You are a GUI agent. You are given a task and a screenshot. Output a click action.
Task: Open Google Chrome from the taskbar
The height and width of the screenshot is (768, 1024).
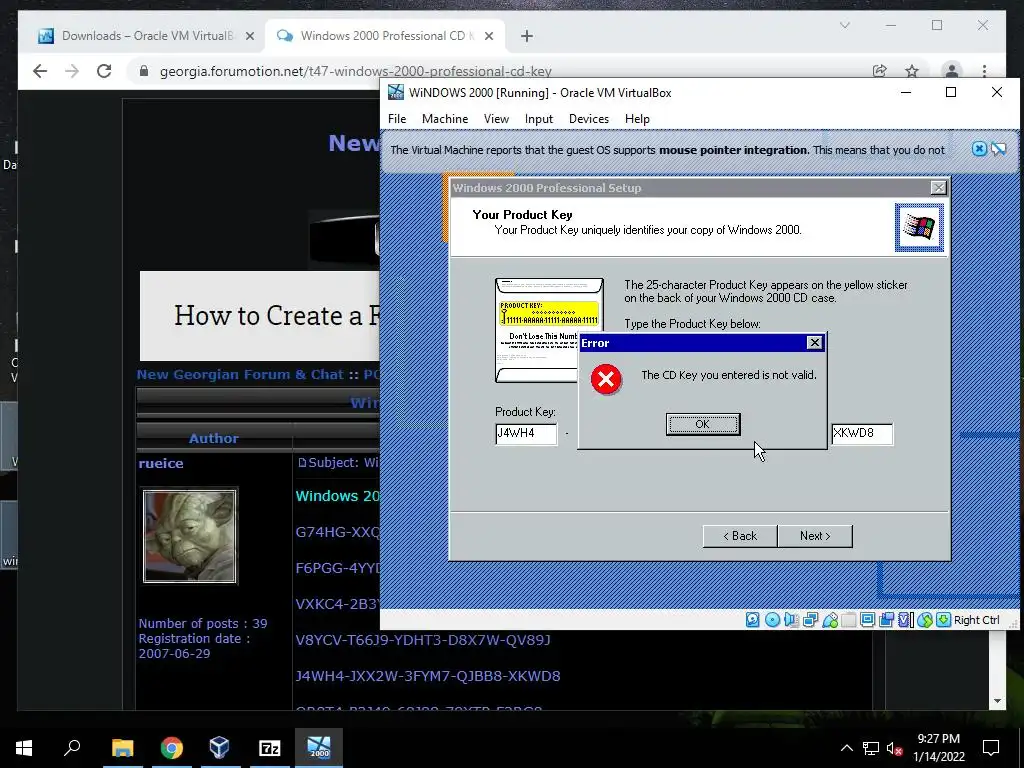[x=171, y=748]
